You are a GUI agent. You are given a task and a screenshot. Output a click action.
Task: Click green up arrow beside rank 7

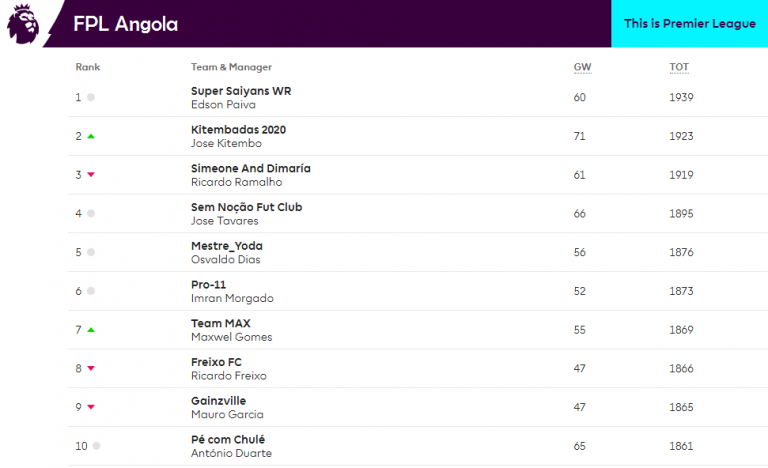pos(91,330)
